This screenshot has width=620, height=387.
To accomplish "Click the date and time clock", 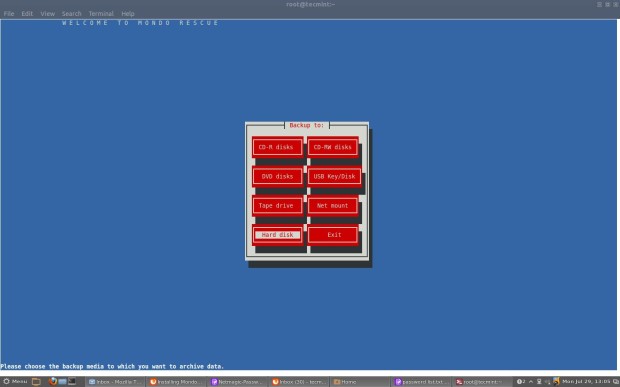I will (x=586, y=381).
